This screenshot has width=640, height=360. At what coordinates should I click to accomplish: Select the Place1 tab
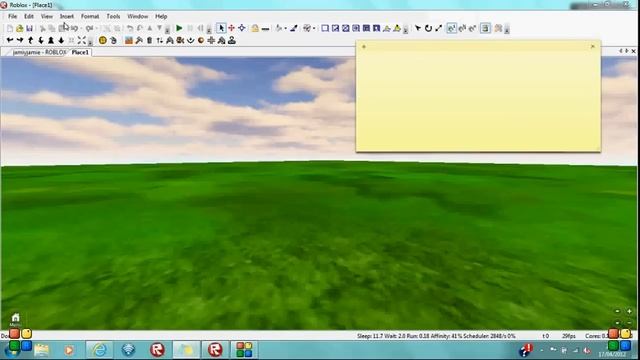80,52
